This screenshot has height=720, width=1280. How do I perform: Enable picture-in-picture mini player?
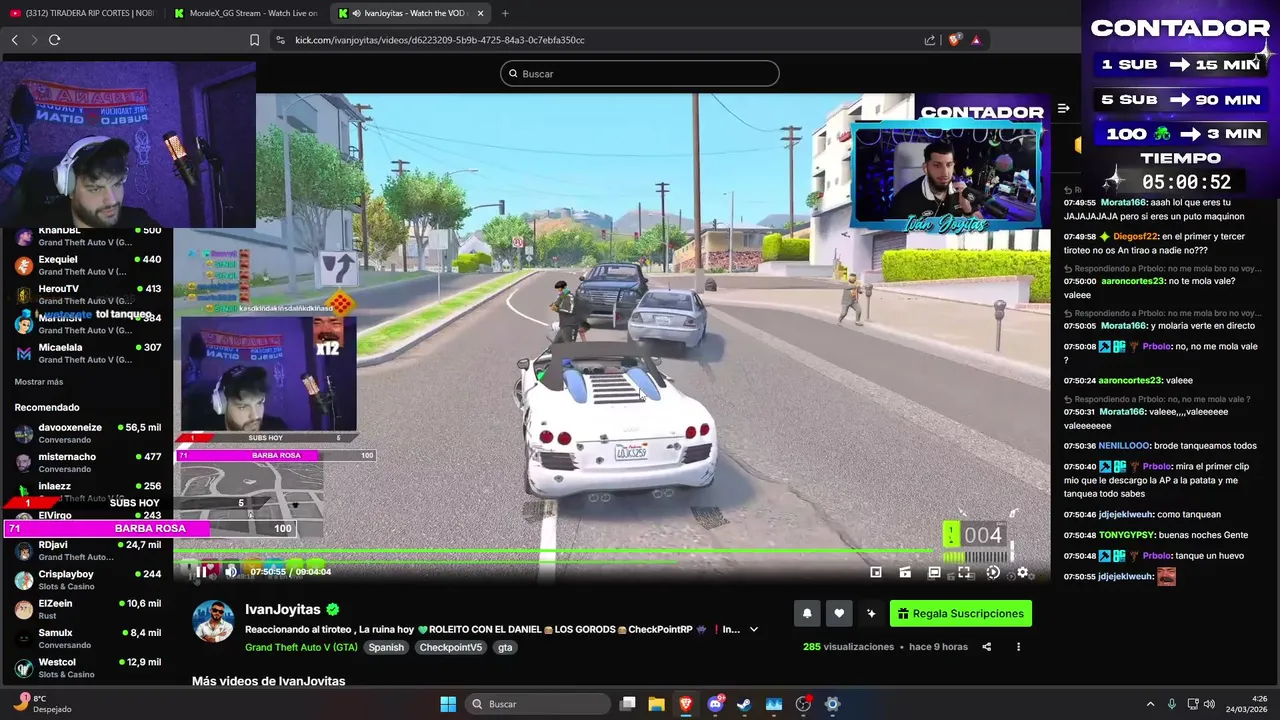tap(876, 573)
